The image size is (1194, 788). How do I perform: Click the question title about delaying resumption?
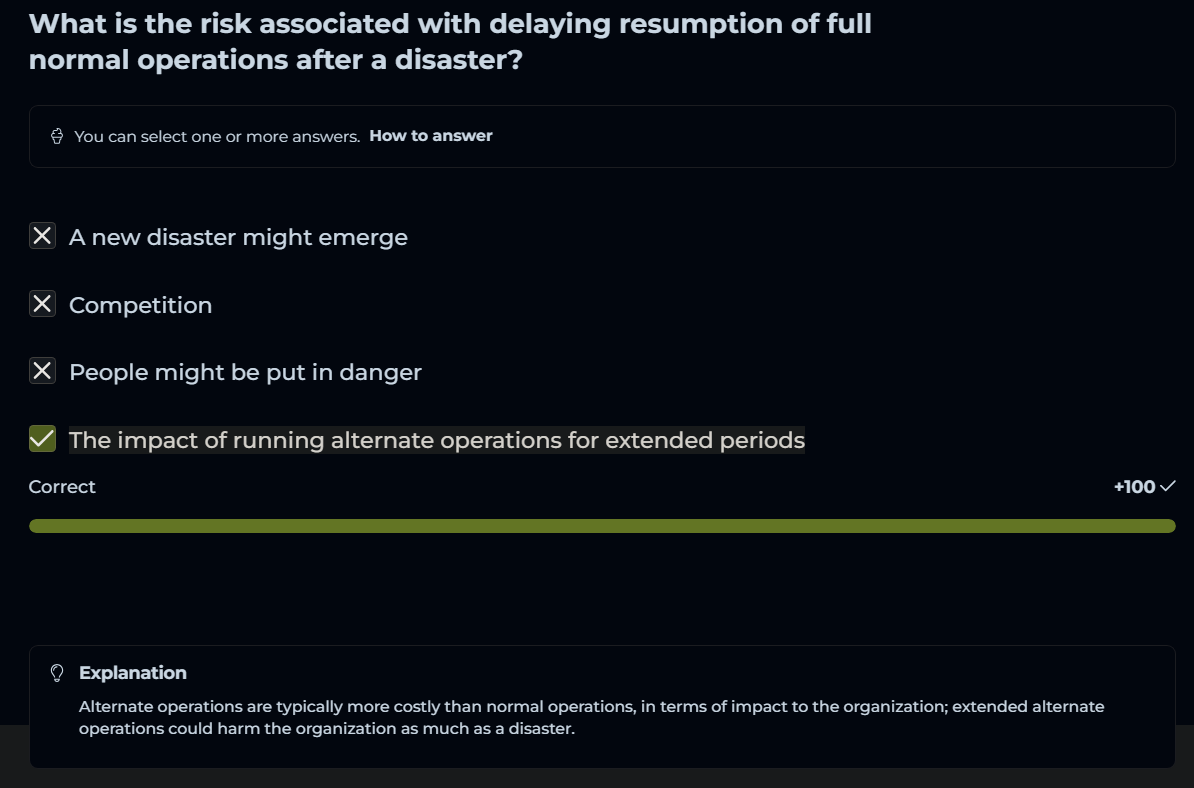(450, 42)
